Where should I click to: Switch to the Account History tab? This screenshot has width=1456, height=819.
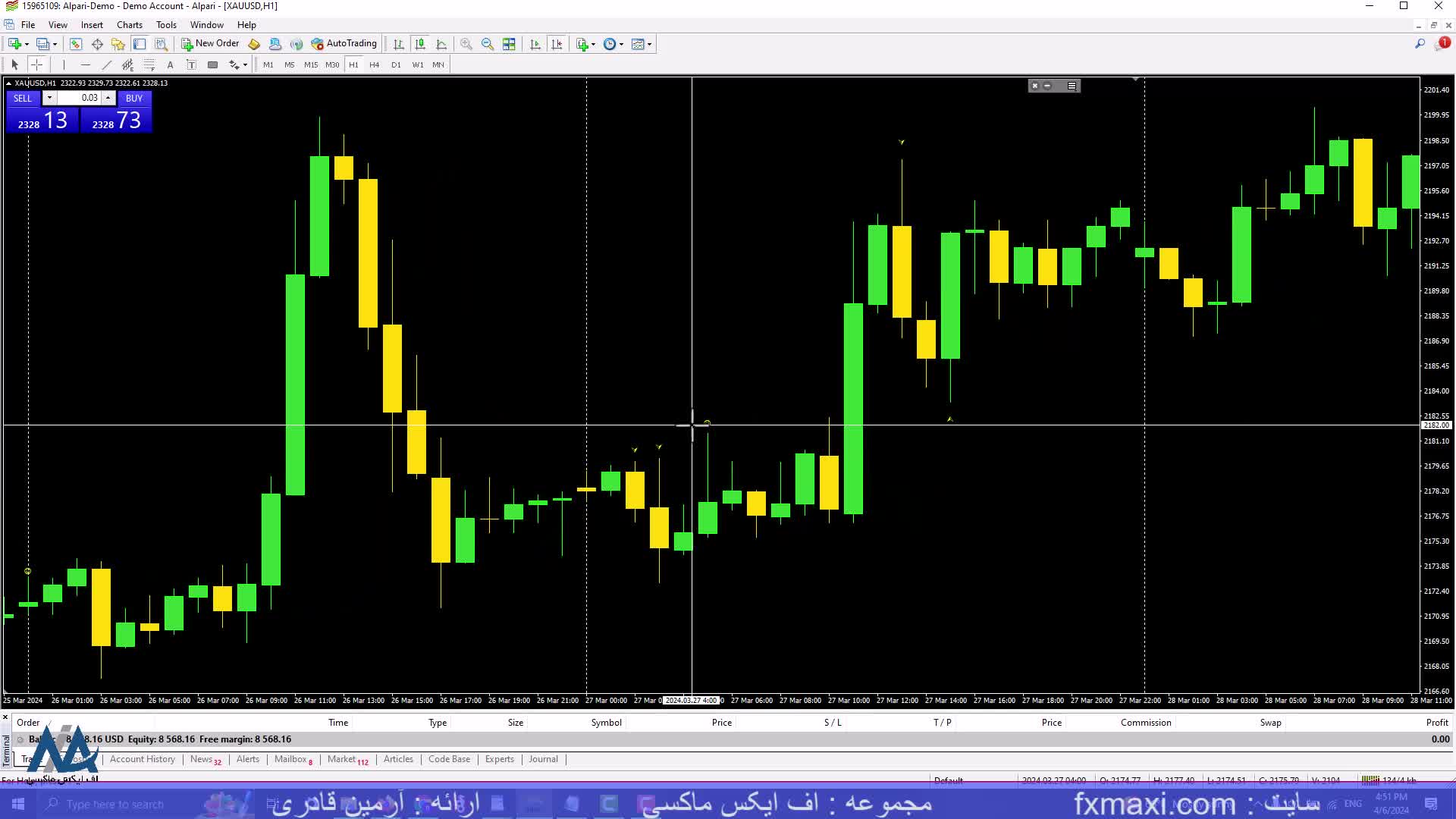click(x=142, y=759)
